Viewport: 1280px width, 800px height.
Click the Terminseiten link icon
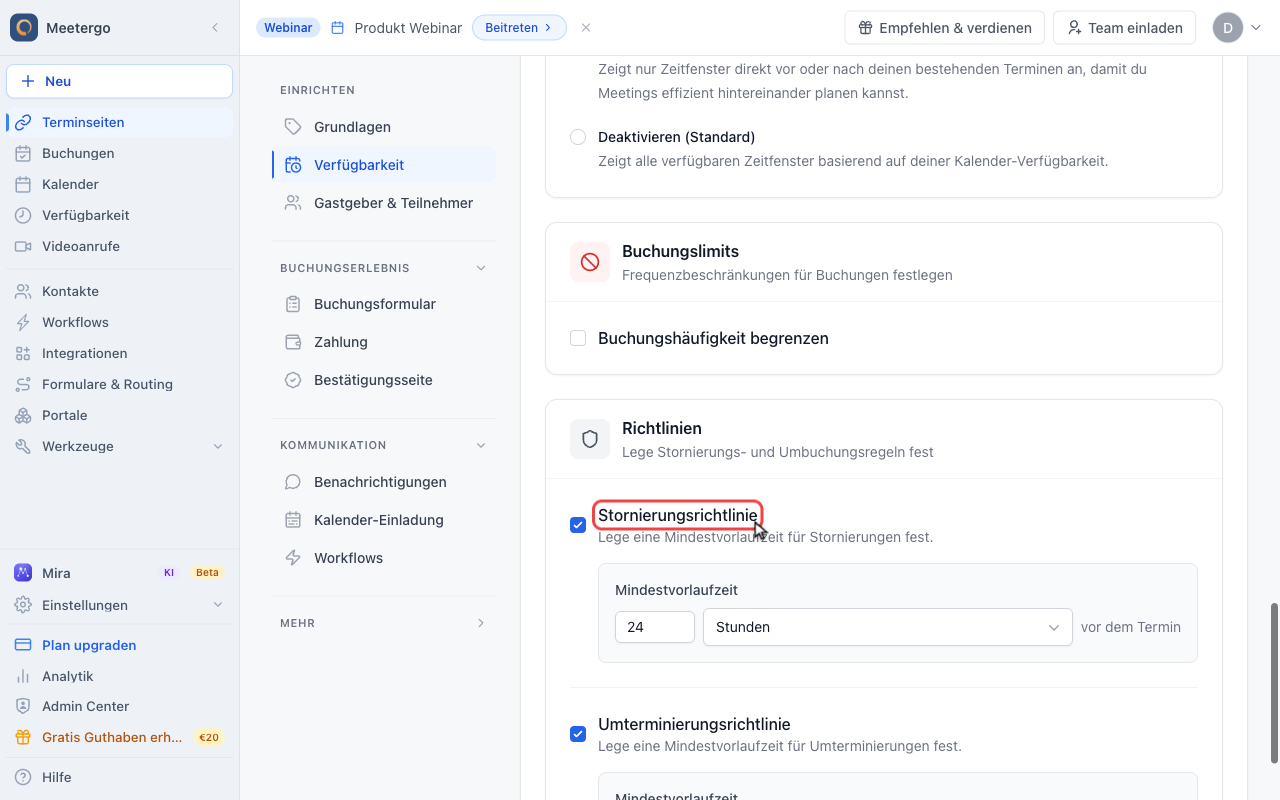[x=23, y=122]
